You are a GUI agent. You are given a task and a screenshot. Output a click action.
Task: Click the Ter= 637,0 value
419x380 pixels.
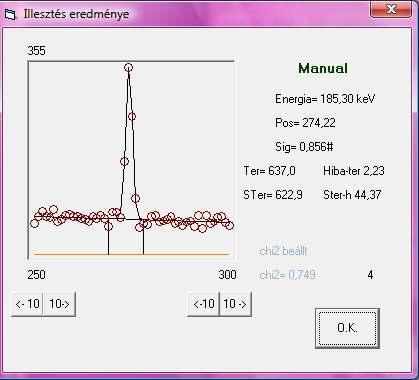[x=269, y=171]
